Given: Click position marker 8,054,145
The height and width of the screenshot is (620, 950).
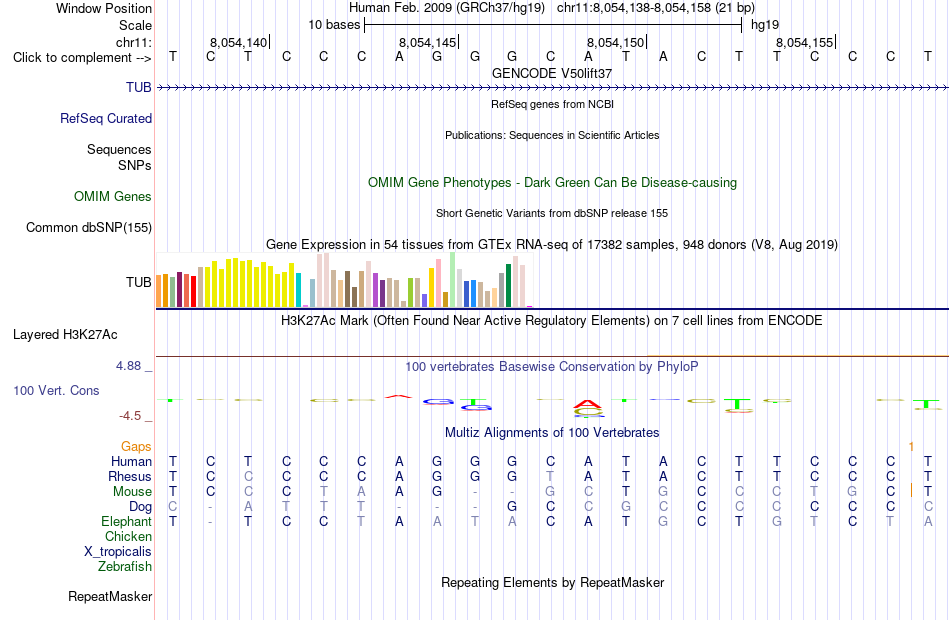Looking at the screenshot, I should (428, 42).
